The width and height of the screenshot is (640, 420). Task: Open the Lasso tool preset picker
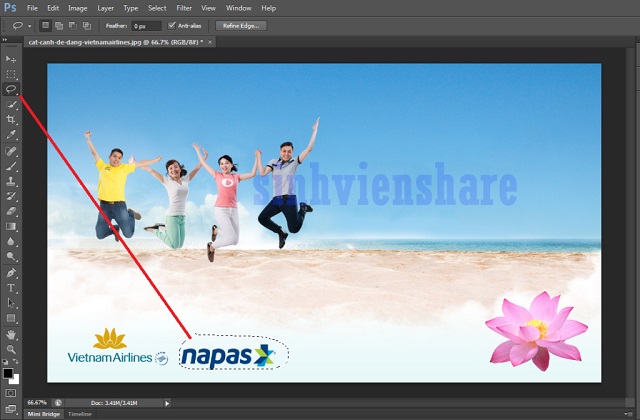29,26
